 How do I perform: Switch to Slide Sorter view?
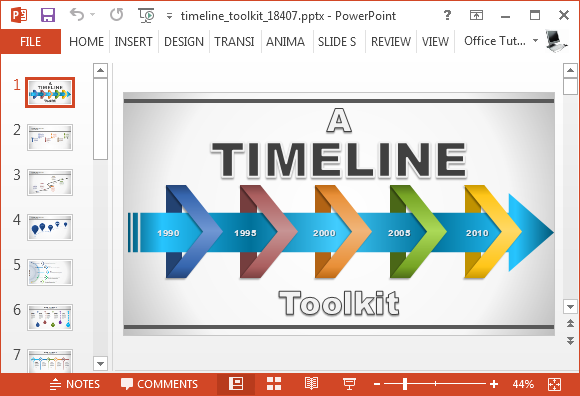274,384
